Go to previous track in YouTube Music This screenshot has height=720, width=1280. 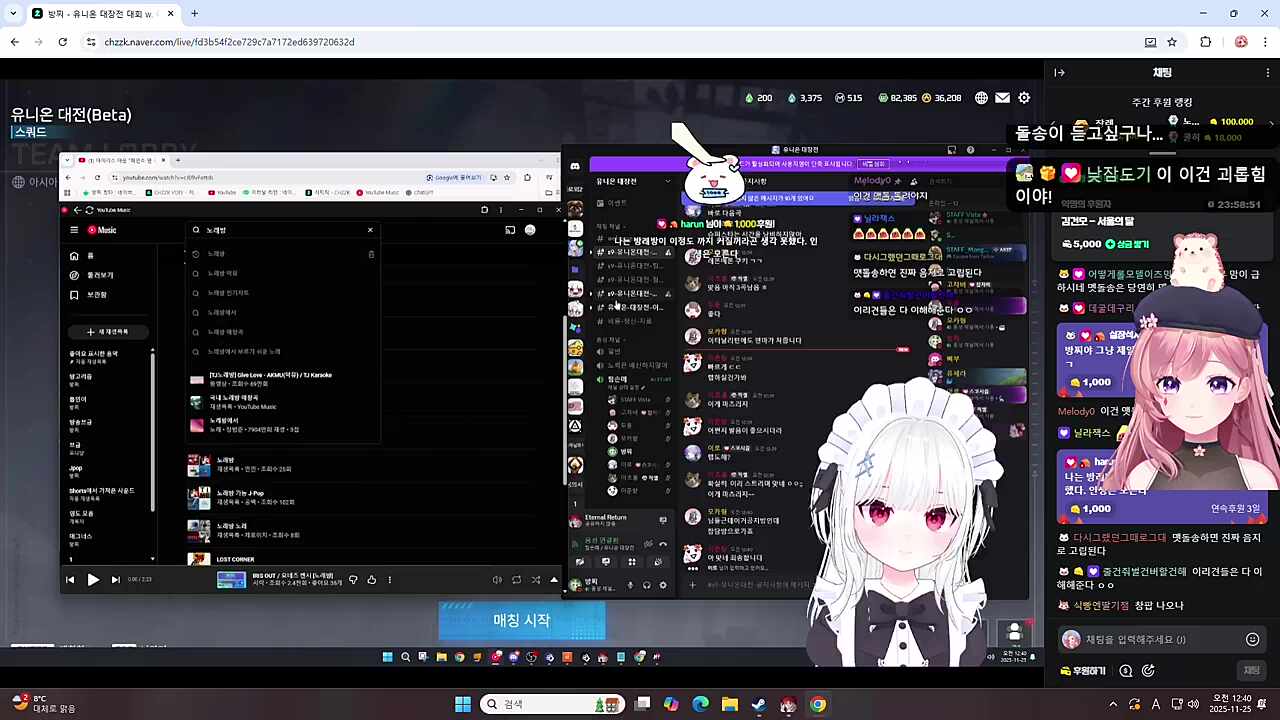[x=70, y=579]
